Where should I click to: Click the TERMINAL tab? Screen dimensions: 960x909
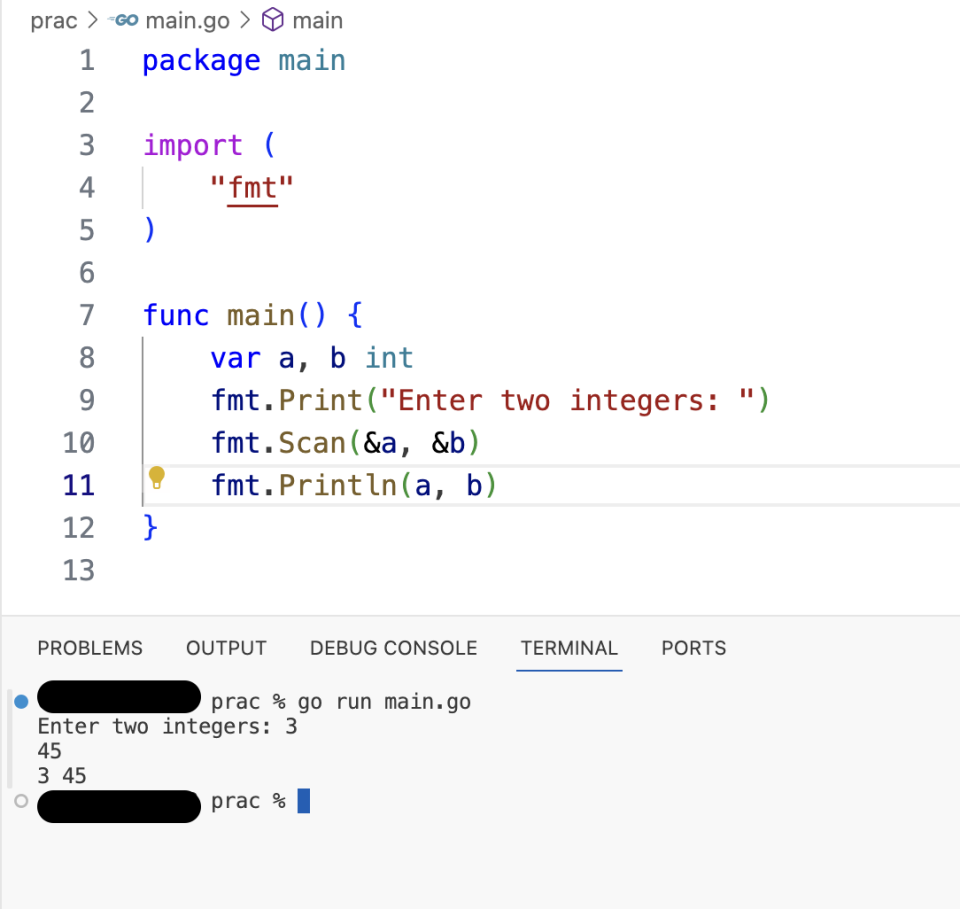click(x=569, y=648)
